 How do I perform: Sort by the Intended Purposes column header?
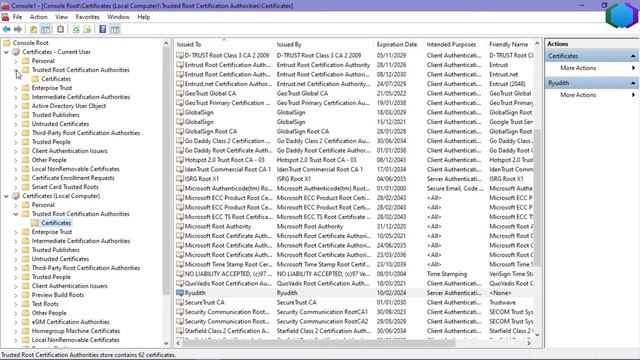pyautogui.click(x=455, y=44)
